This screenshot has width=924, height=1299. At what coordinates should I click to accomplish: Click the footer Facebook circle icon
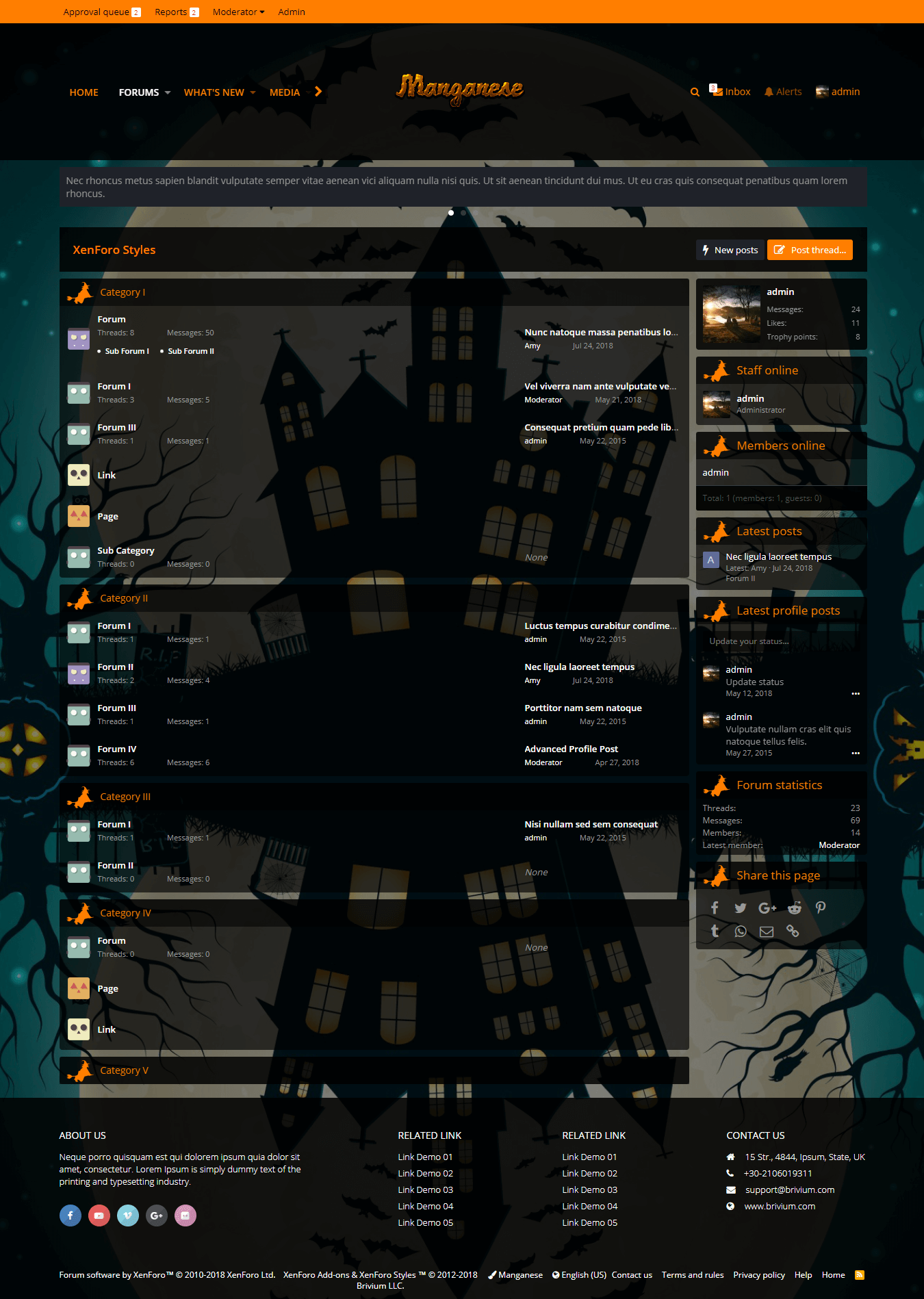(70, 1216)
